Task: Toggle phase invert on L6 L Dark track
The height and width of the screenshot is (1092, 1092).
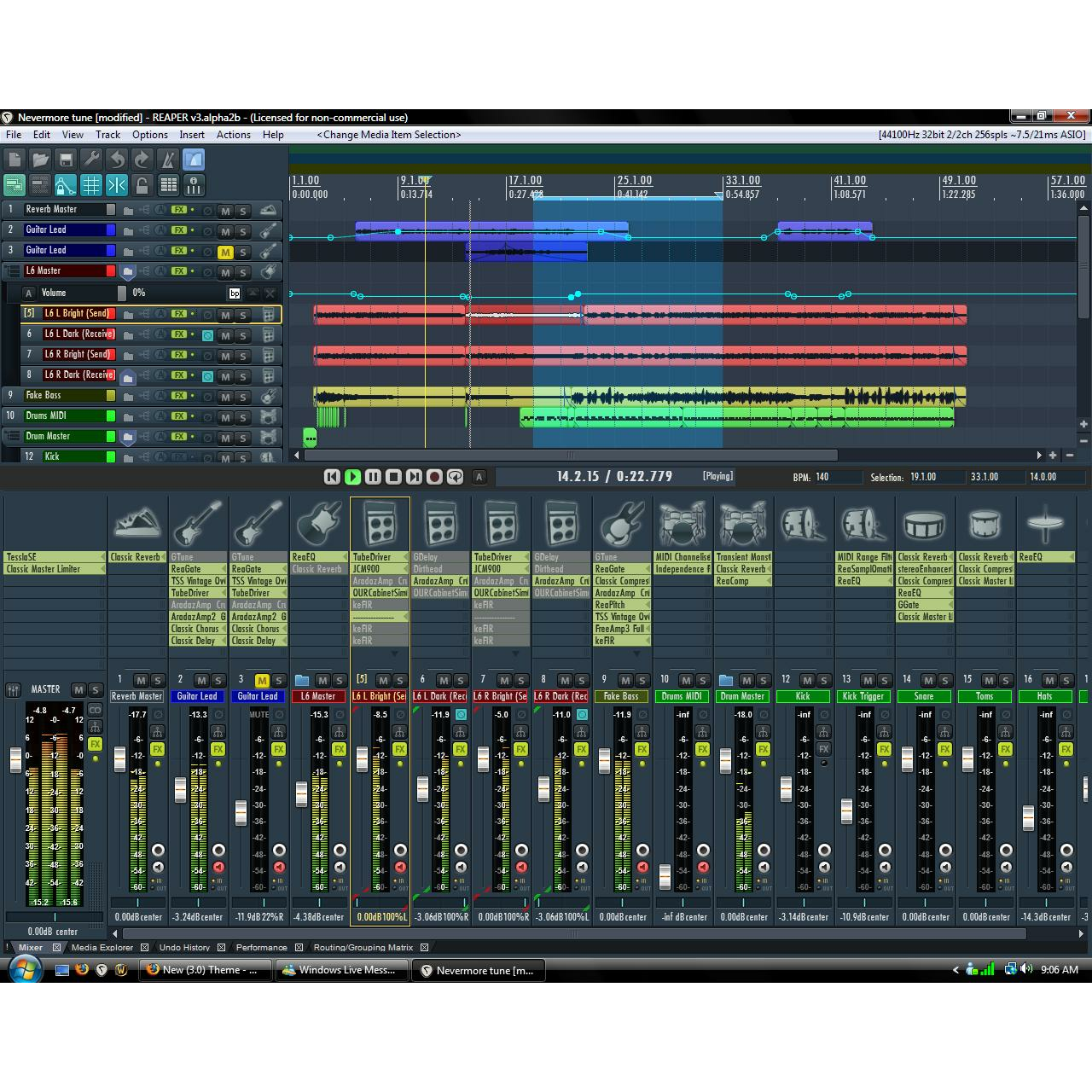Action: [207, 335]
